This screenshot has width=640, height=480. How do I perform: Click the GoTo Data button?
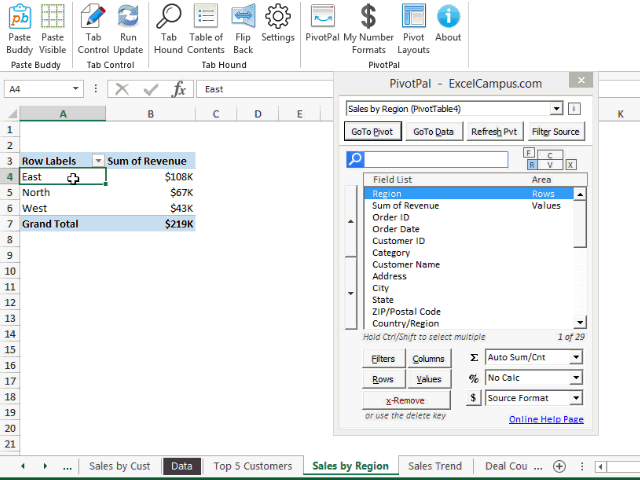coord(433,131)
